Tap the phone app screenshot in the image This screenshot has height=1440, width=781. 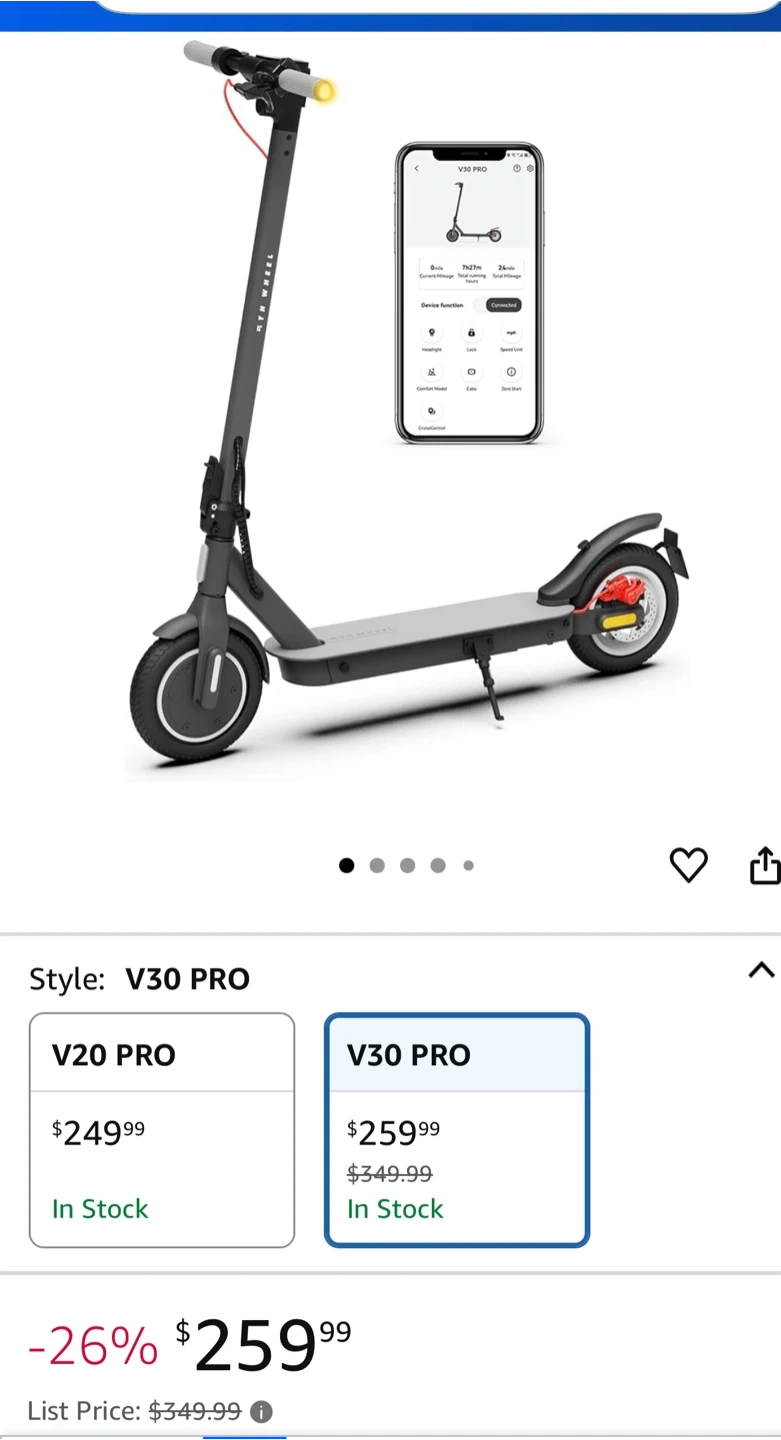(x=469, y=293)
